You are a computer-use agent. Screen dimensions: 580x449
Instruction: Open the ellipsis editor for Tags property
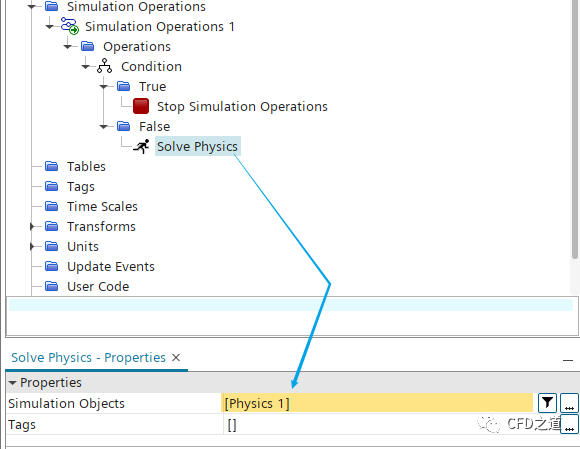tap(570, 425)
